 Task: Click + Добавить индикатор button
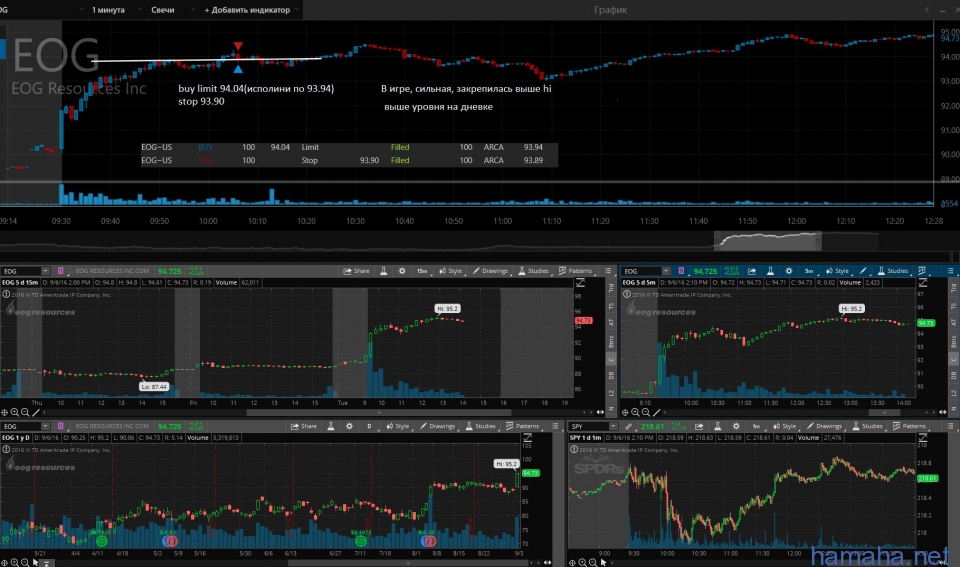pos(247,10)
